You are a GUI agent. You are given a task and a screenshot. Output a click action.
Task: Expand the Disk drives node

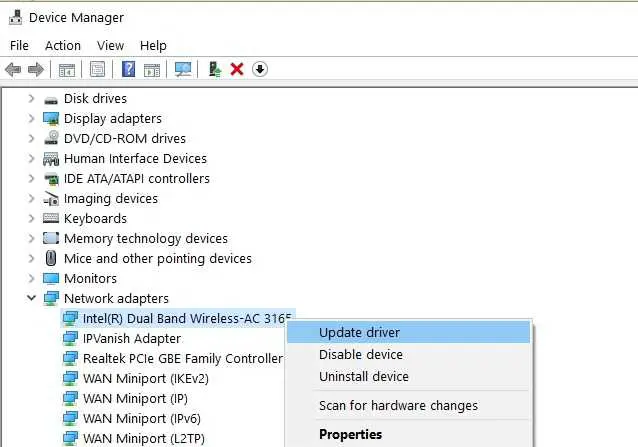pos(31,98)
